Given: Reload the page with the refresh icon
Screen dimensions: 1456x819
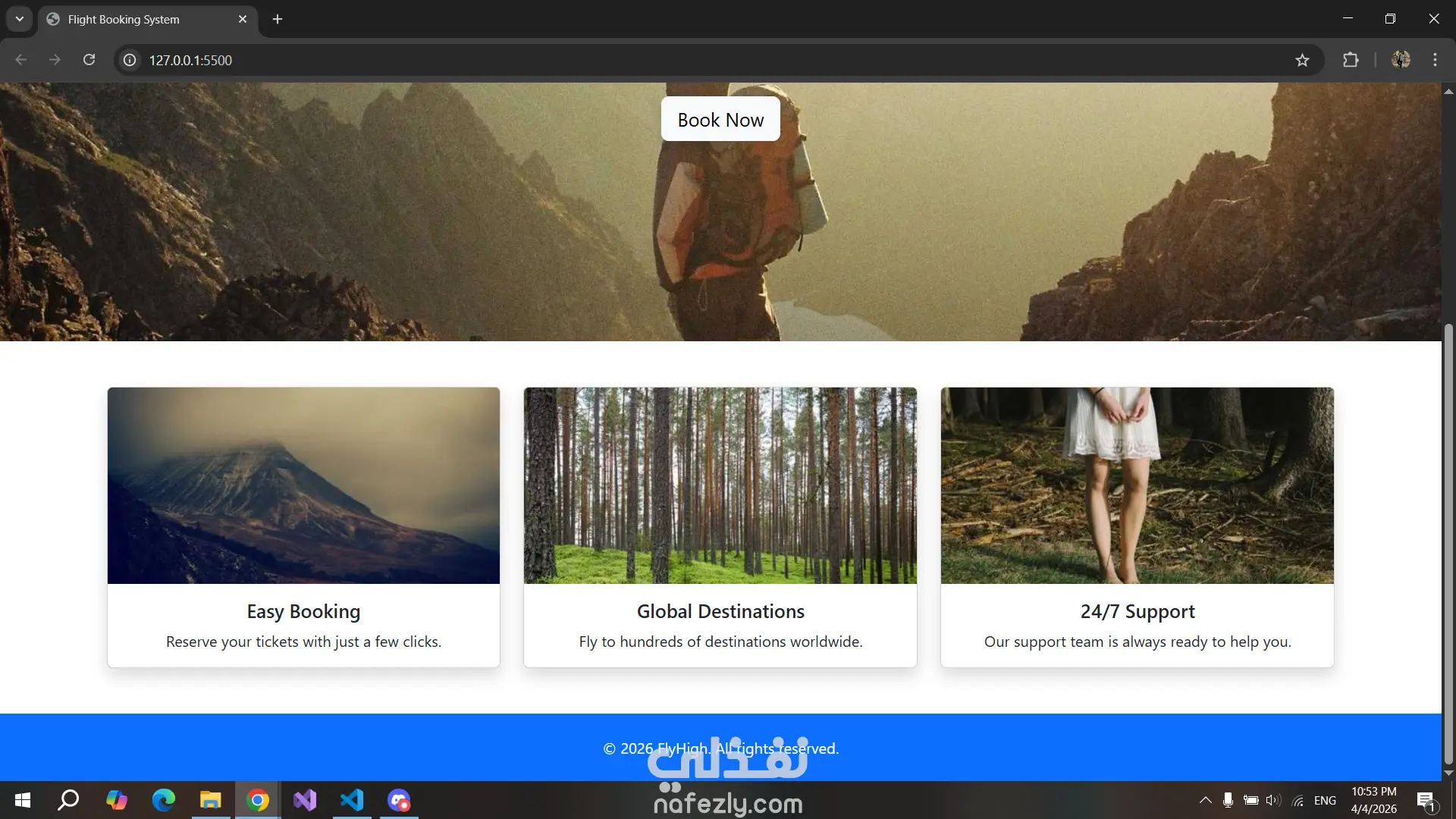Looking at the screenshot, I should (89, 60).
